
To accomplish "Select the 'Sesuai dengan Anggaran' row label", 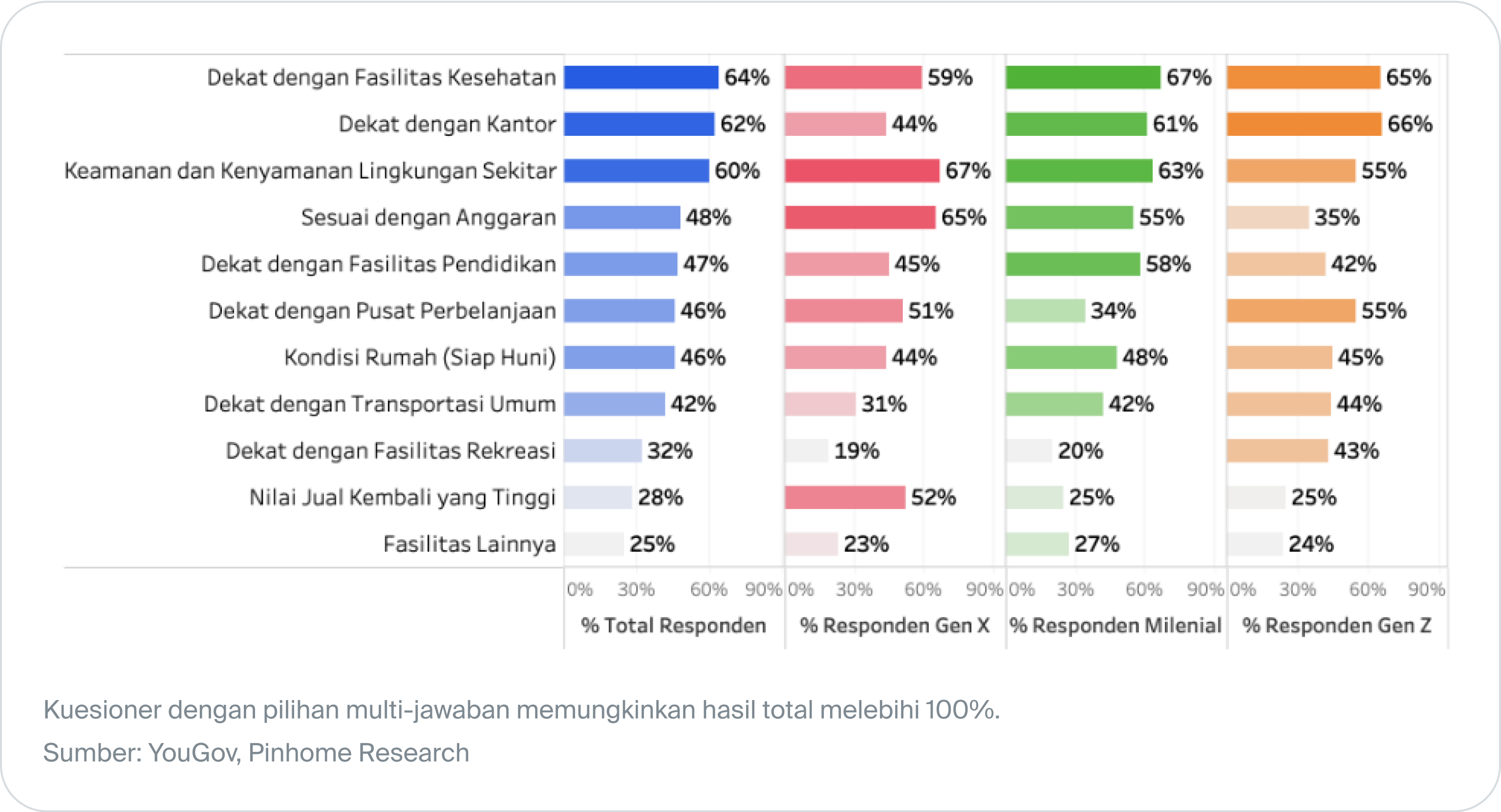I will pos(429,217).
